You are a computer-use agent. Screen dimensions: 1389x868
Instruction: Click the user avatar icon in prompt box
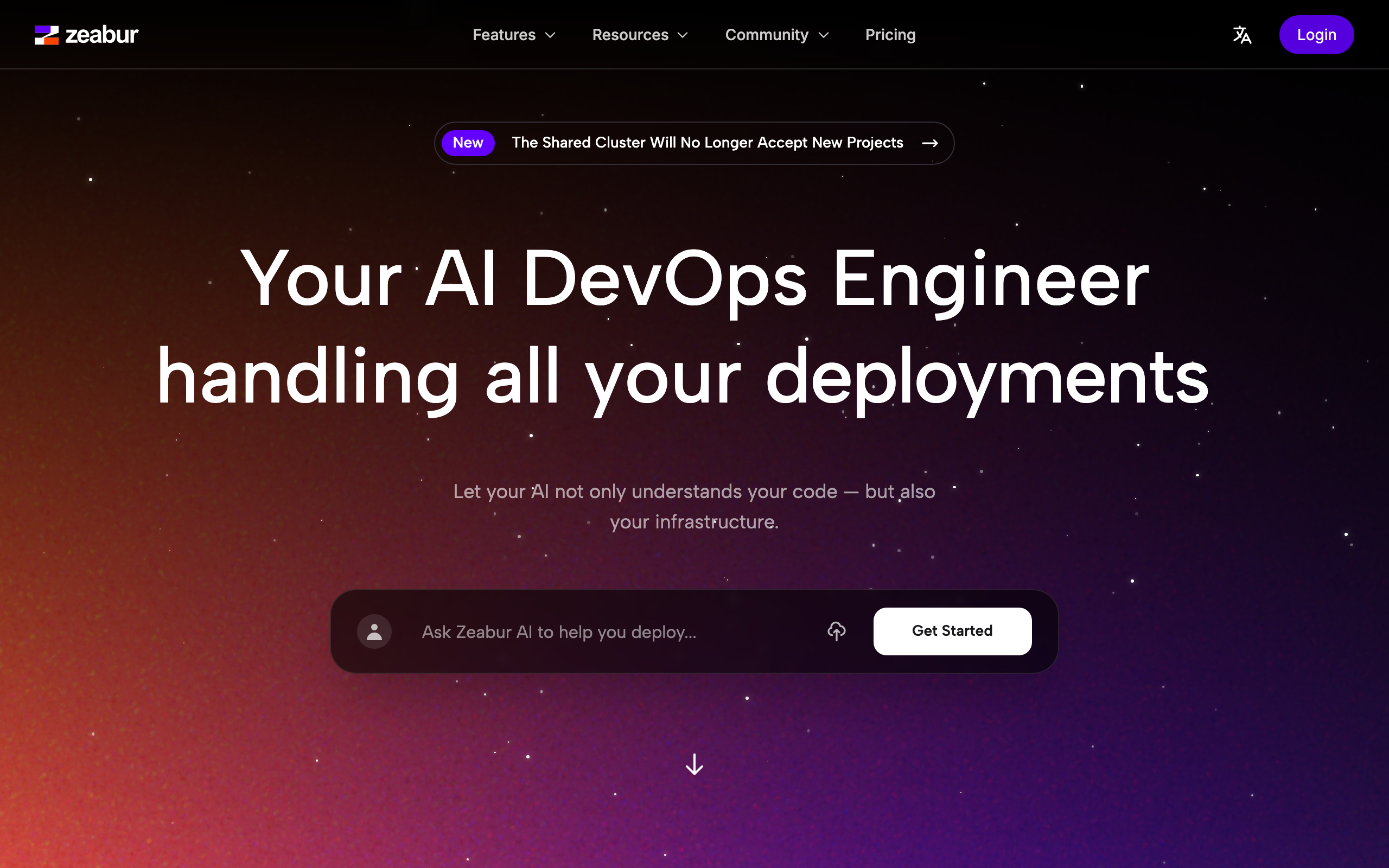click(374, 631)
